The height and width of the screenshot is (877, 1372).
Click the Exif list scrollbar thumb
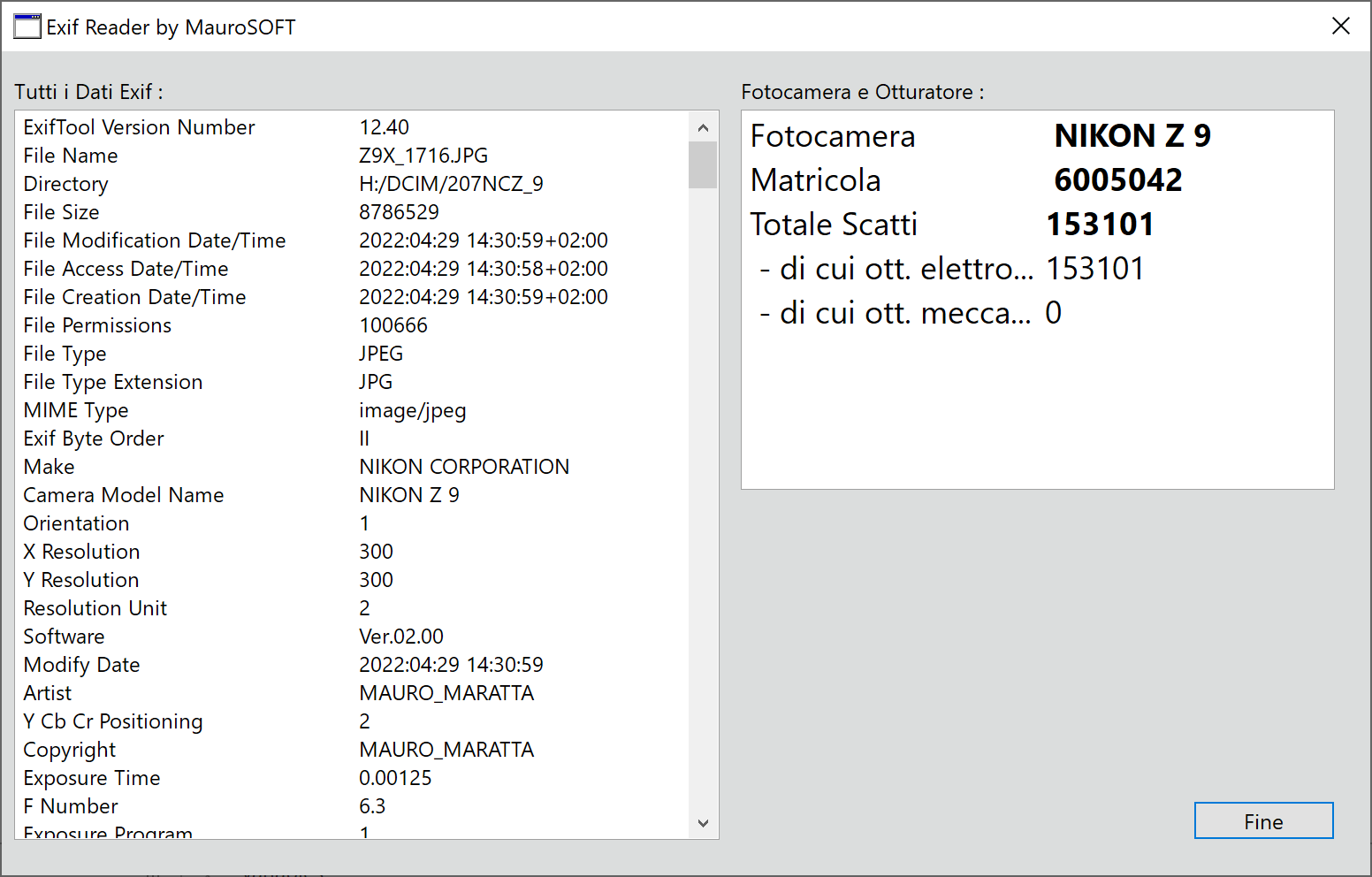click(x=703, y=165)
